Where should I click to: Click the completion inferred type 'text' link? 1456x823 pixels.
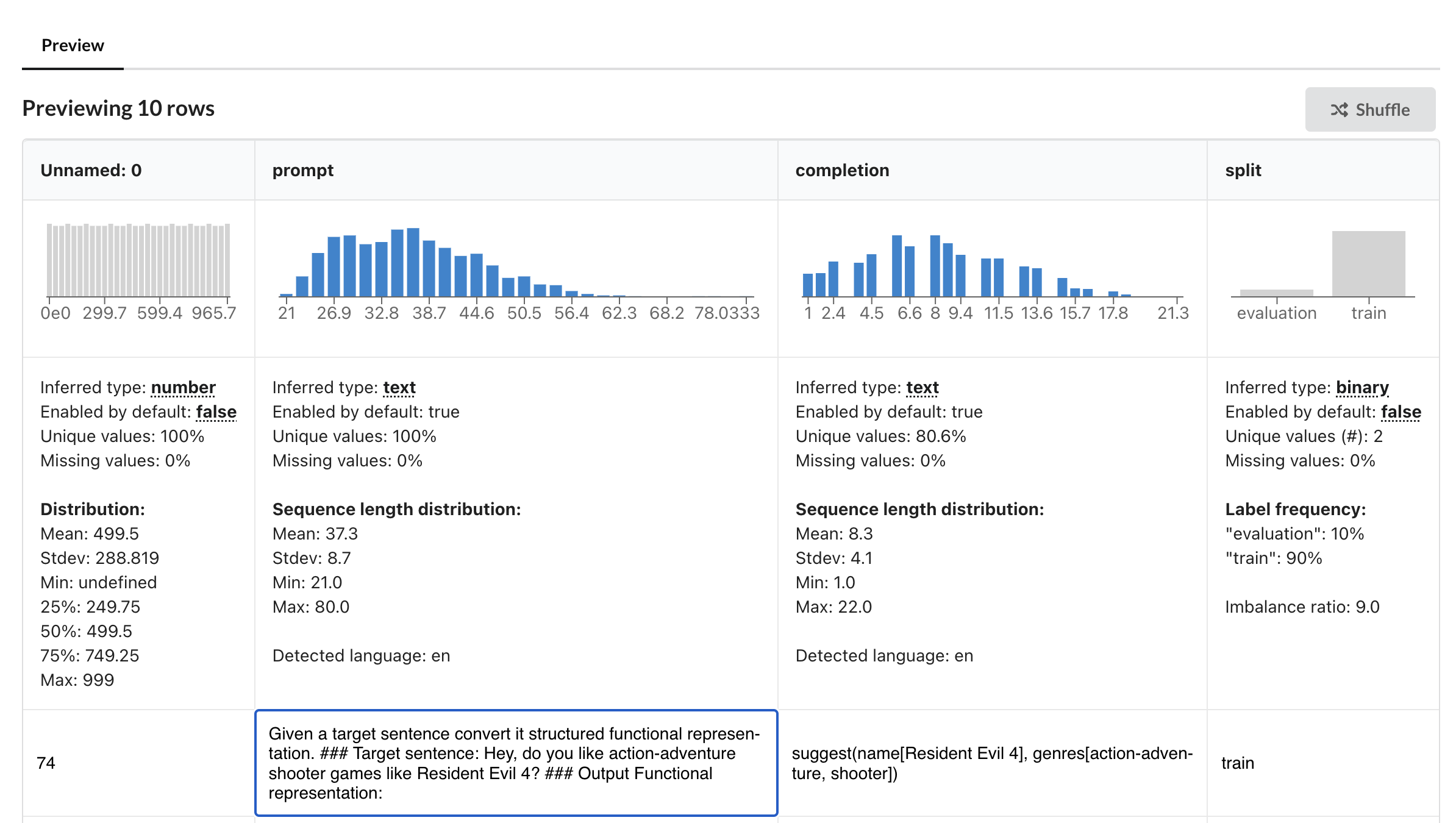[922, 388]
